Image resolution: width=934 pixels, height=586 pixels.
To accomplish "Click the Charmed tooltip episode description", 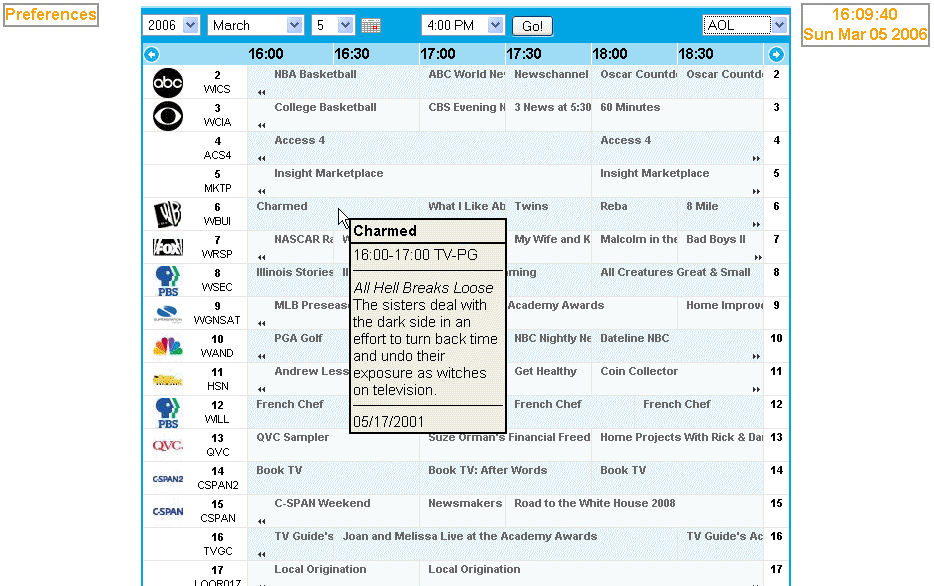I will (425, 347).
